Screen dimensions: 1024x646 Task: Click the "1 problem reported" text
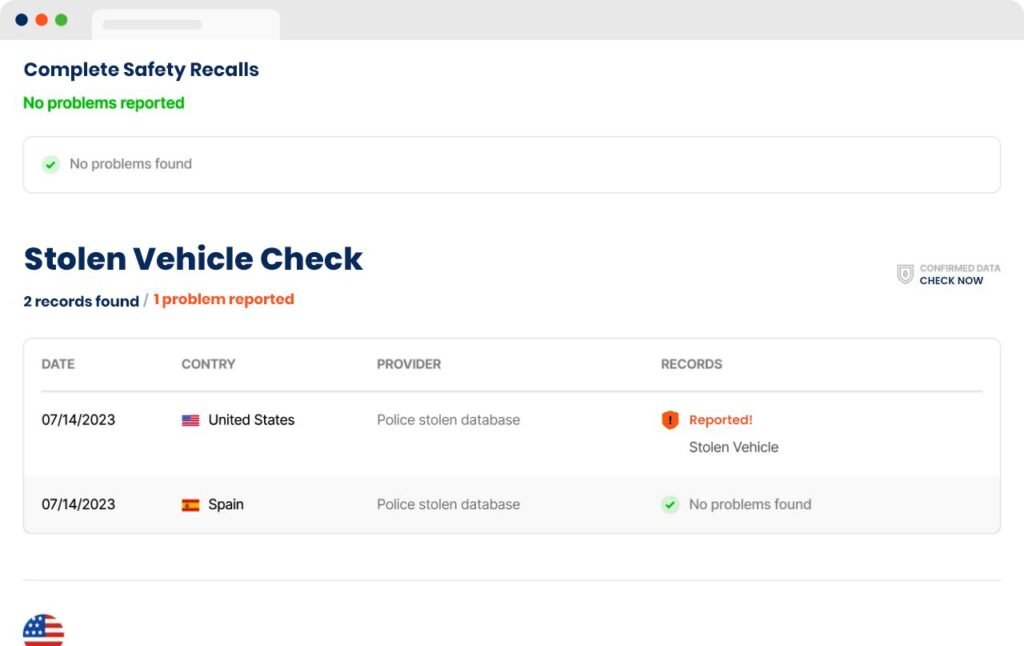pos(224,299)
